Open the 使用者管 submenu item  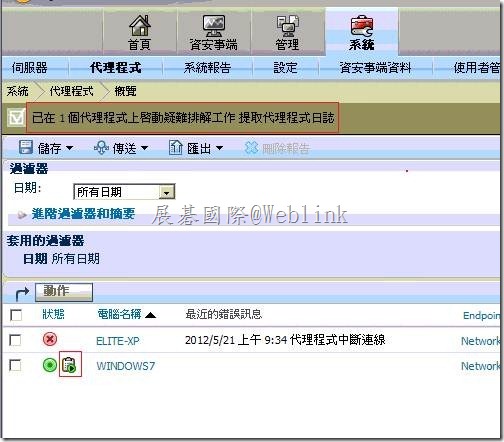[x=477, y=68]
